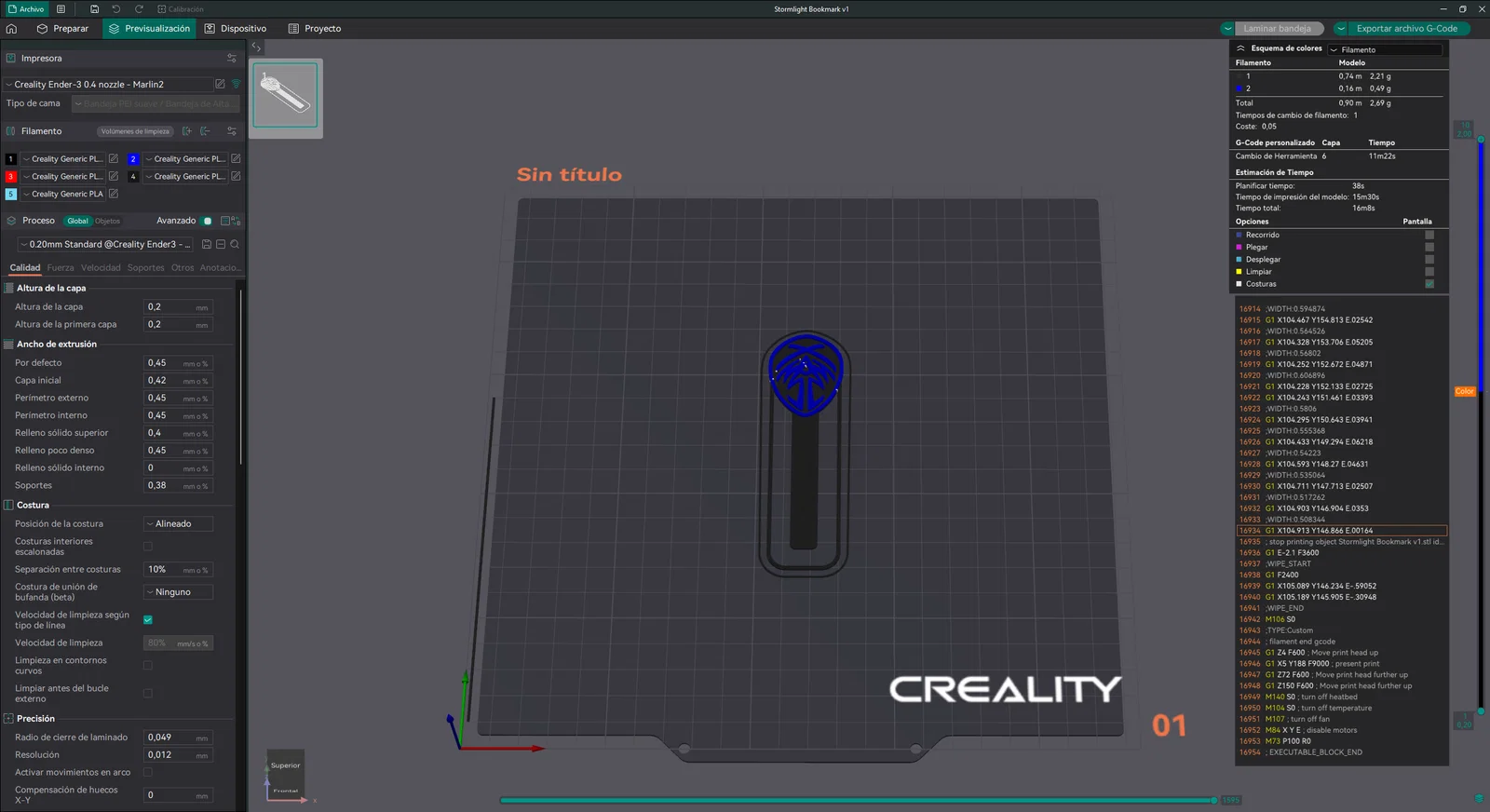Enable Limpieza en contornos curvos checkbox

pos(148,666)
